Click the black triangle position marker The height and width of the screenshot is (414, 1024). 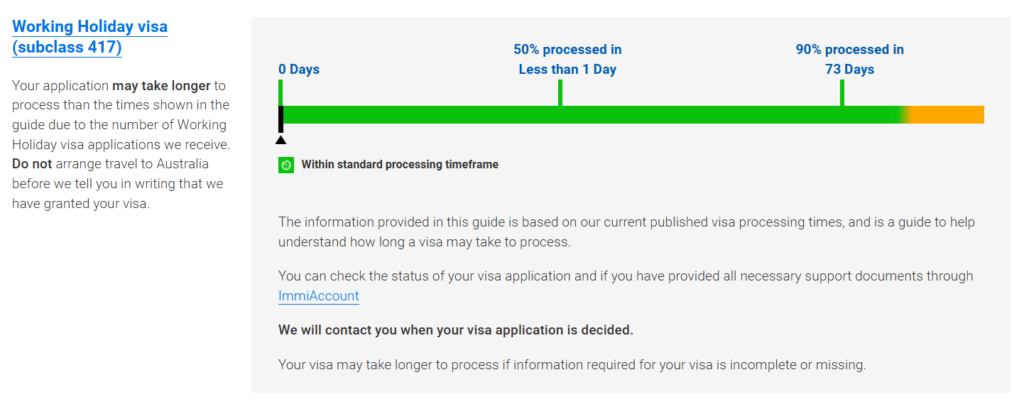pyautogui.click(x=280, y=139)
